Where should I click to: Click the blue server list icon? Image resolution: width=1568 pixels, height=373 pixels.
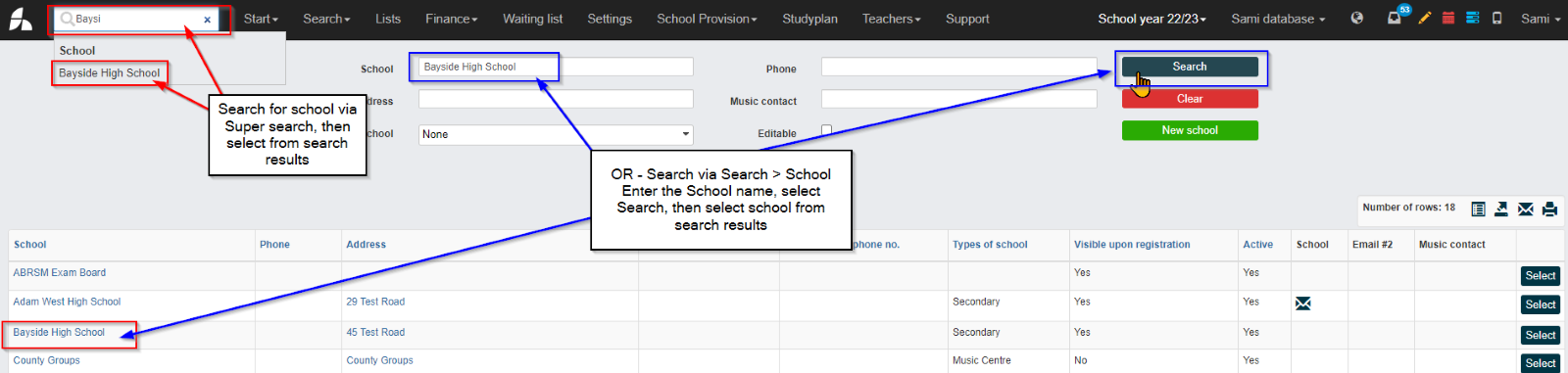(1472, 18)
